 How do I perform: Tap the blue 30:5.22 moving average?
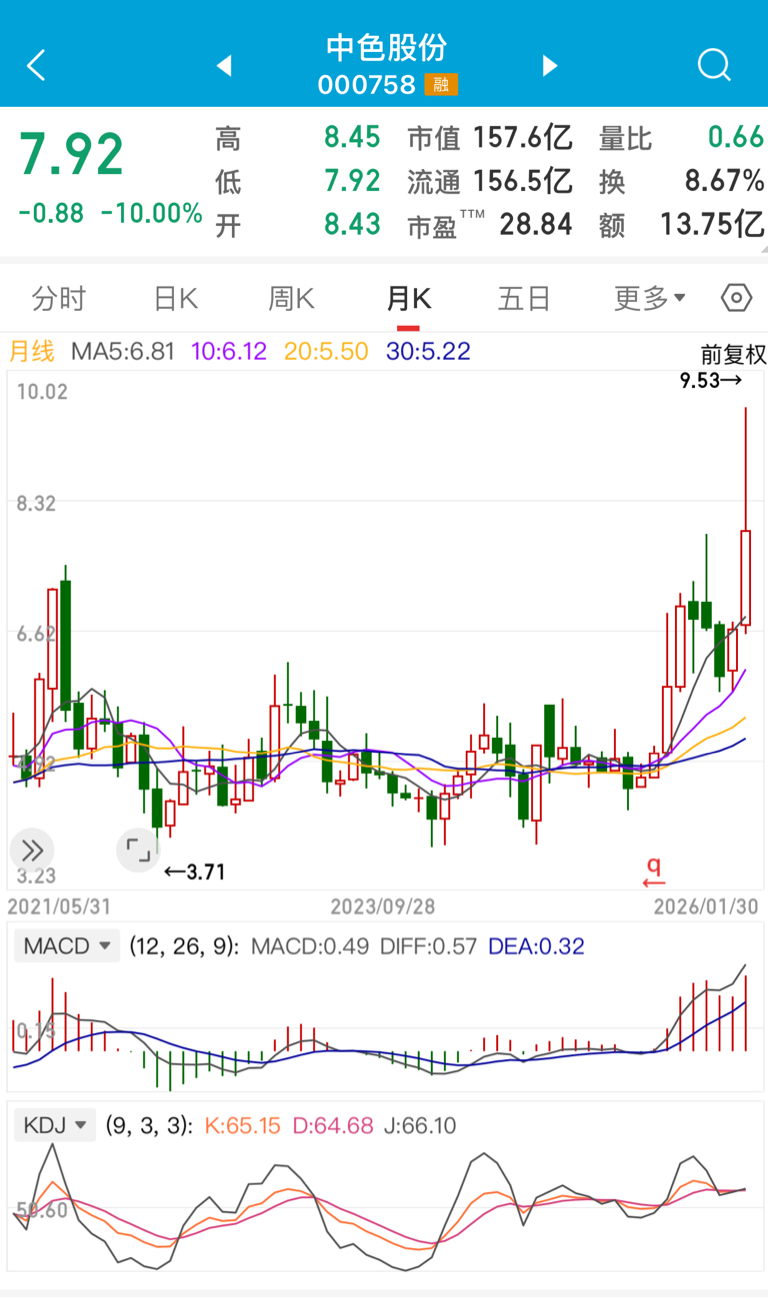click(427, 352)
